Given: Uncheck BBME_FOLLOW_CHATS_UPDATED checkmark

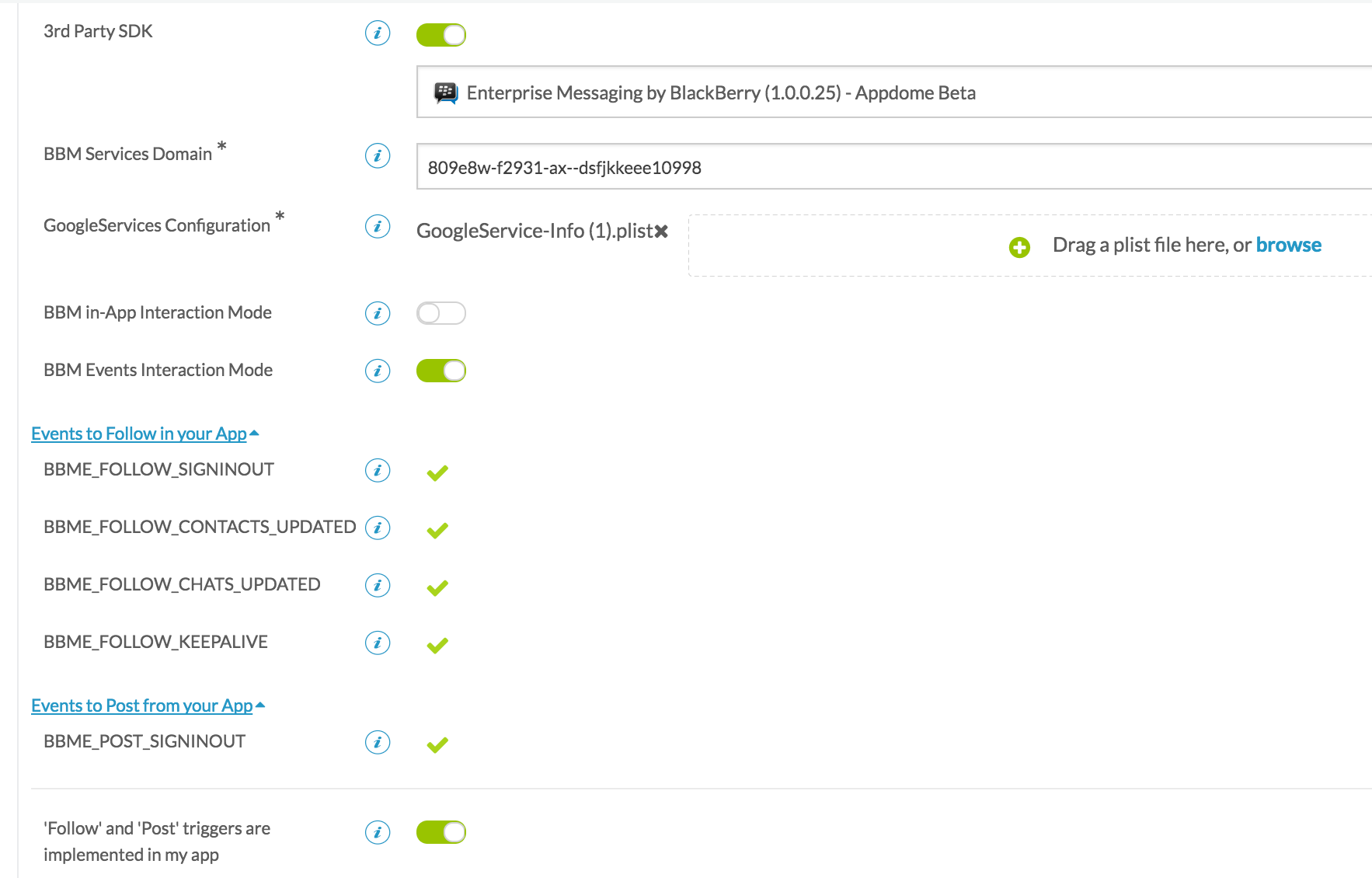Looking at the screenshot, I should (x=437, y=587).
